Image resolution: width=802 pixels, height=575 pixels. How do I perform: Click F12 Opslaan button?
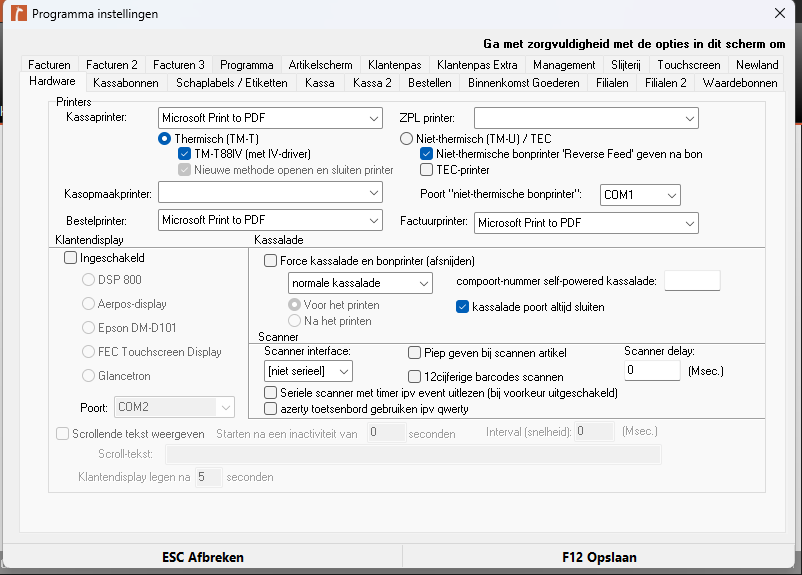599,557
